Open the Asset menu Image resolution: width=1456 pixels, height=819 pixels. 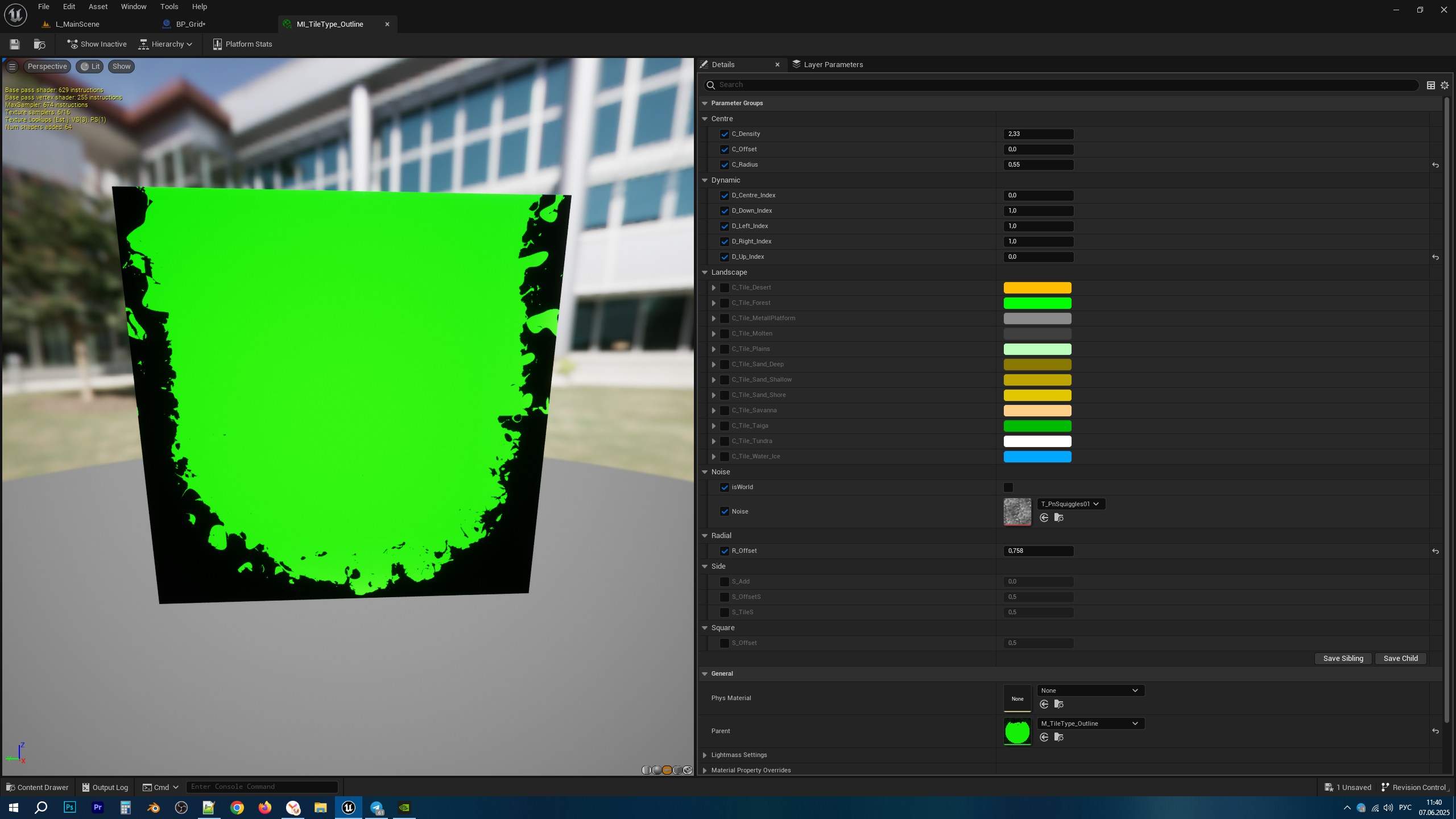click(x=98, y=7)
